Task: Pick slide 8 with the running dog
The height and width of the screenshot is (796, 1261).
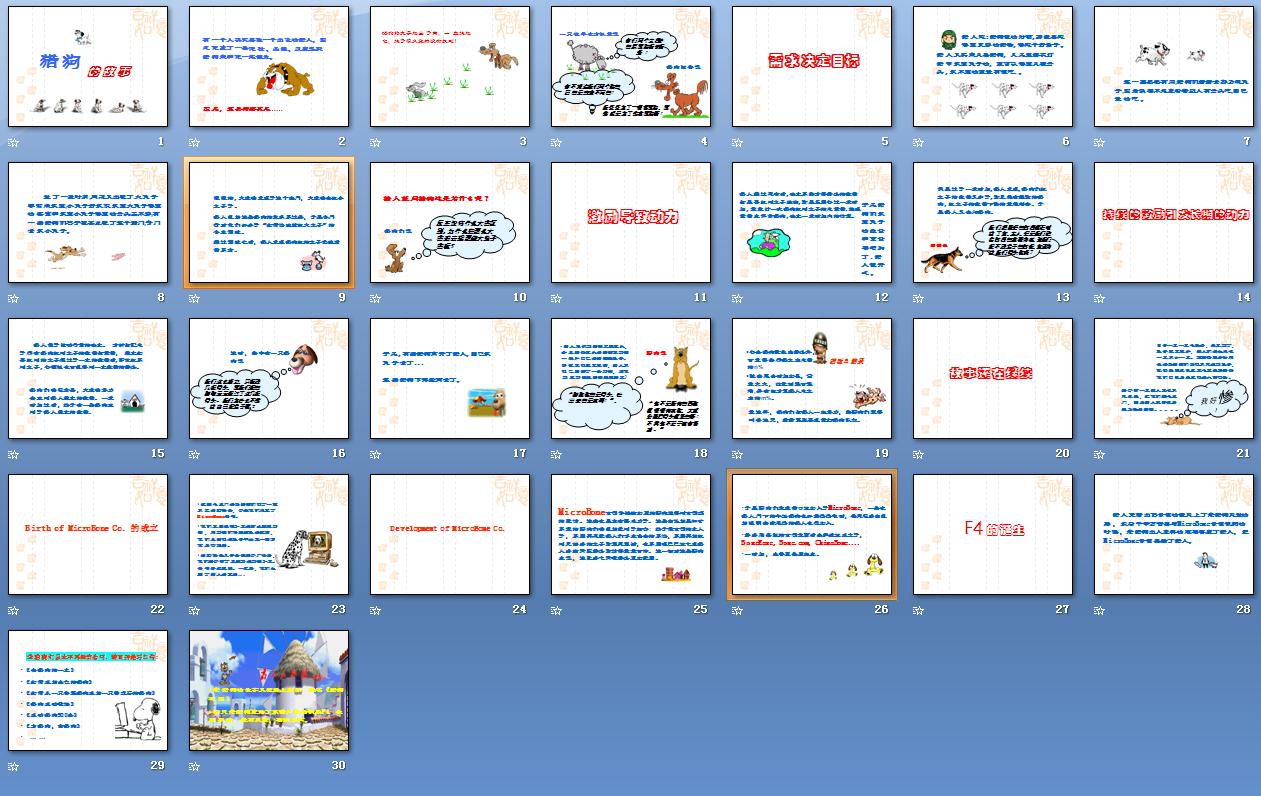Action: coord(88,222)
